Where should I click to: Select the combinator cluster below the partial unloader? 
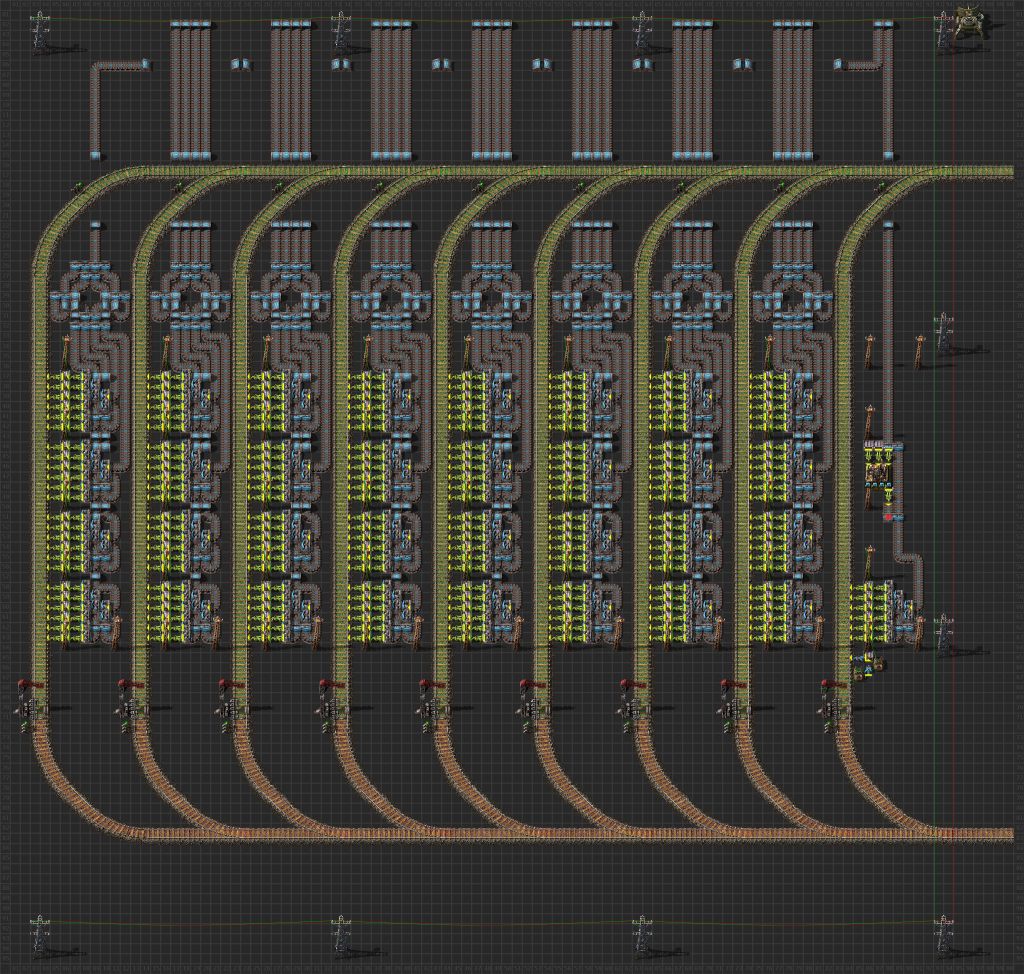[x=868, y=666]
